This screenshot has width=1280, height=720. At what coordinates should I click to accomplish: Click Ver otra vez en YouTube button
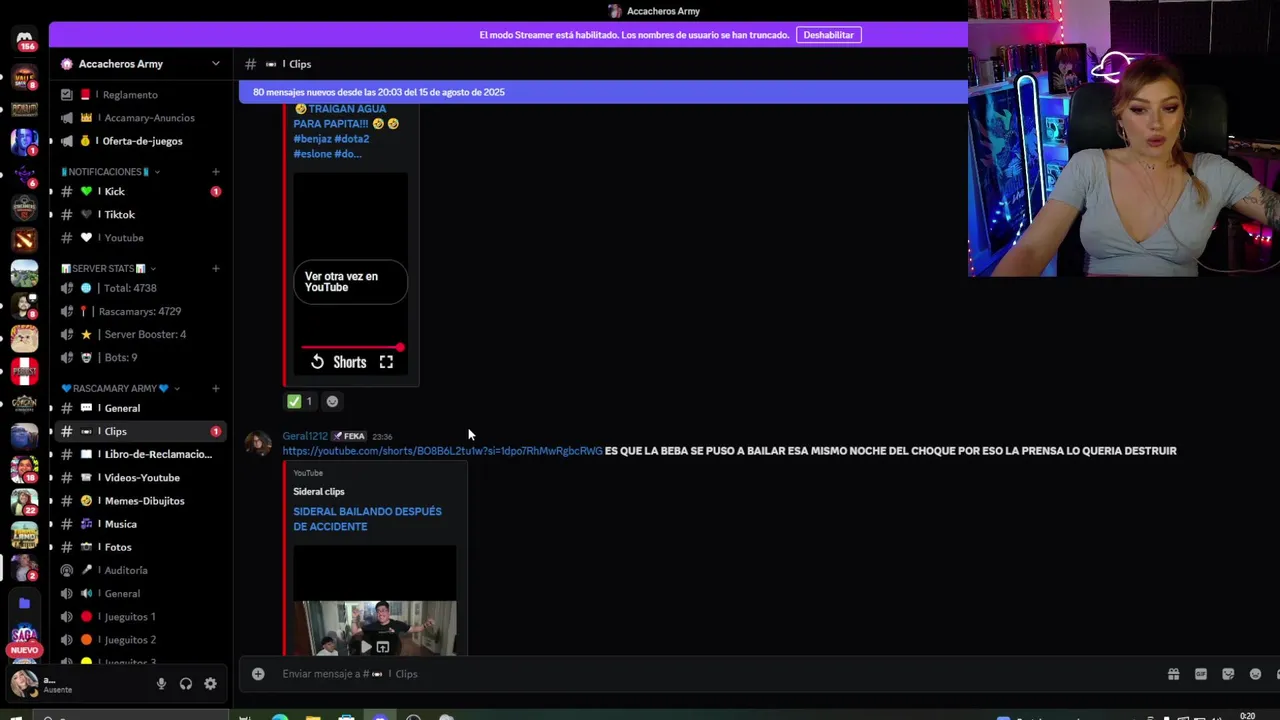pyautogui.click(x=350, y=282)
